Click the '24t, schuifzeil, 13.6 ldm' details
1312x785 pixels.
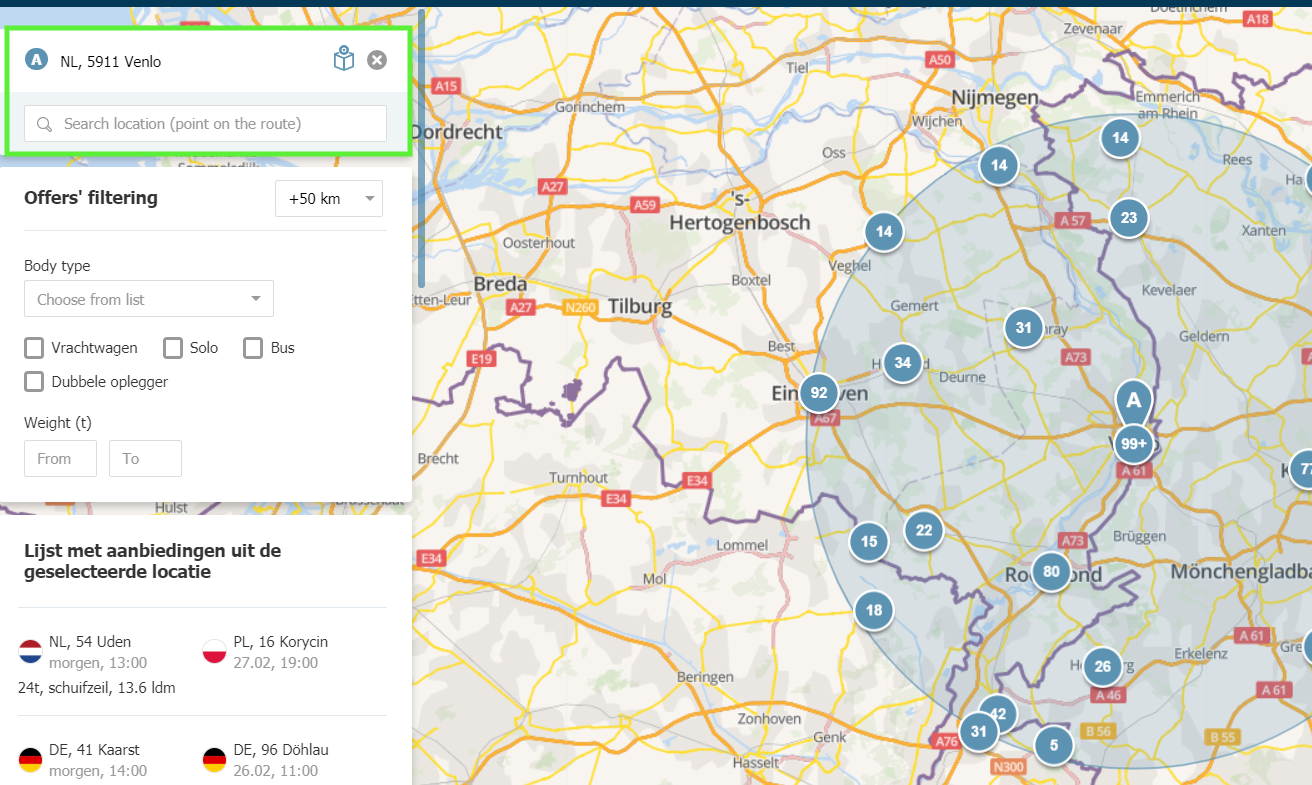pos(96,688)
